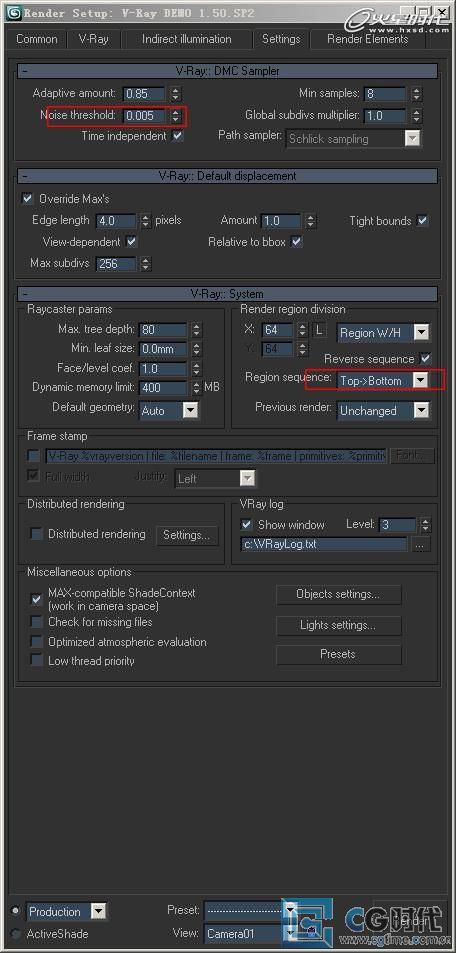456x953 pixels.
Task: Open the Previous render dropdown
Action: [384, 410]
